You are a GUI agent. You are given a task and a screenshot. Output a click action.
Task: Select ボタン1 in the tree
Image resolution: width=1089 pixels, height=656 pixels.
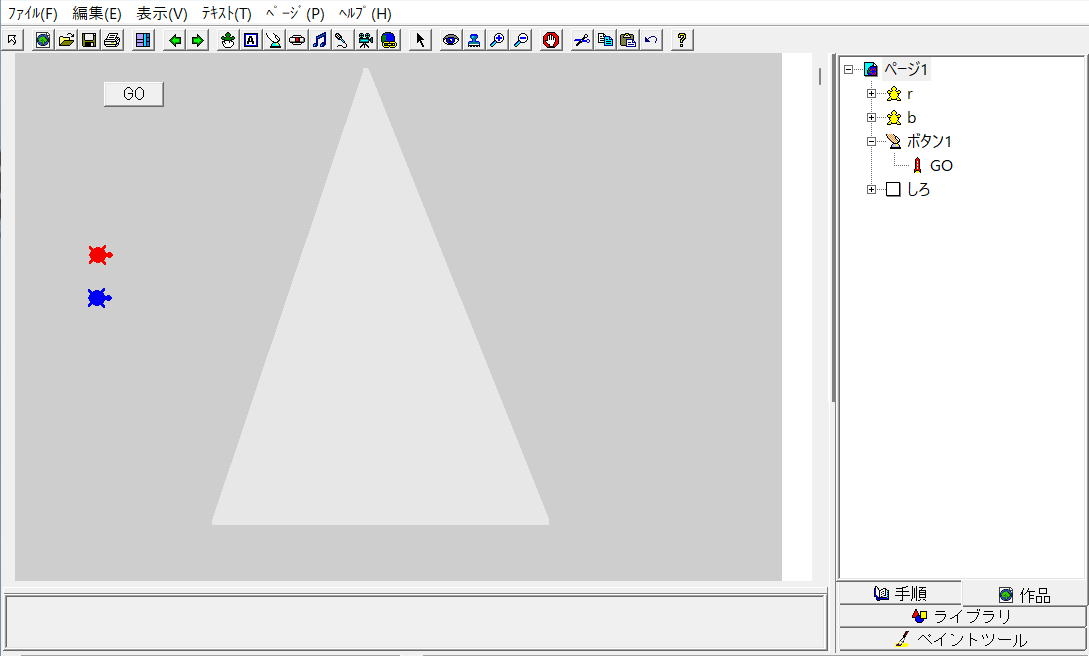[929, 142]
